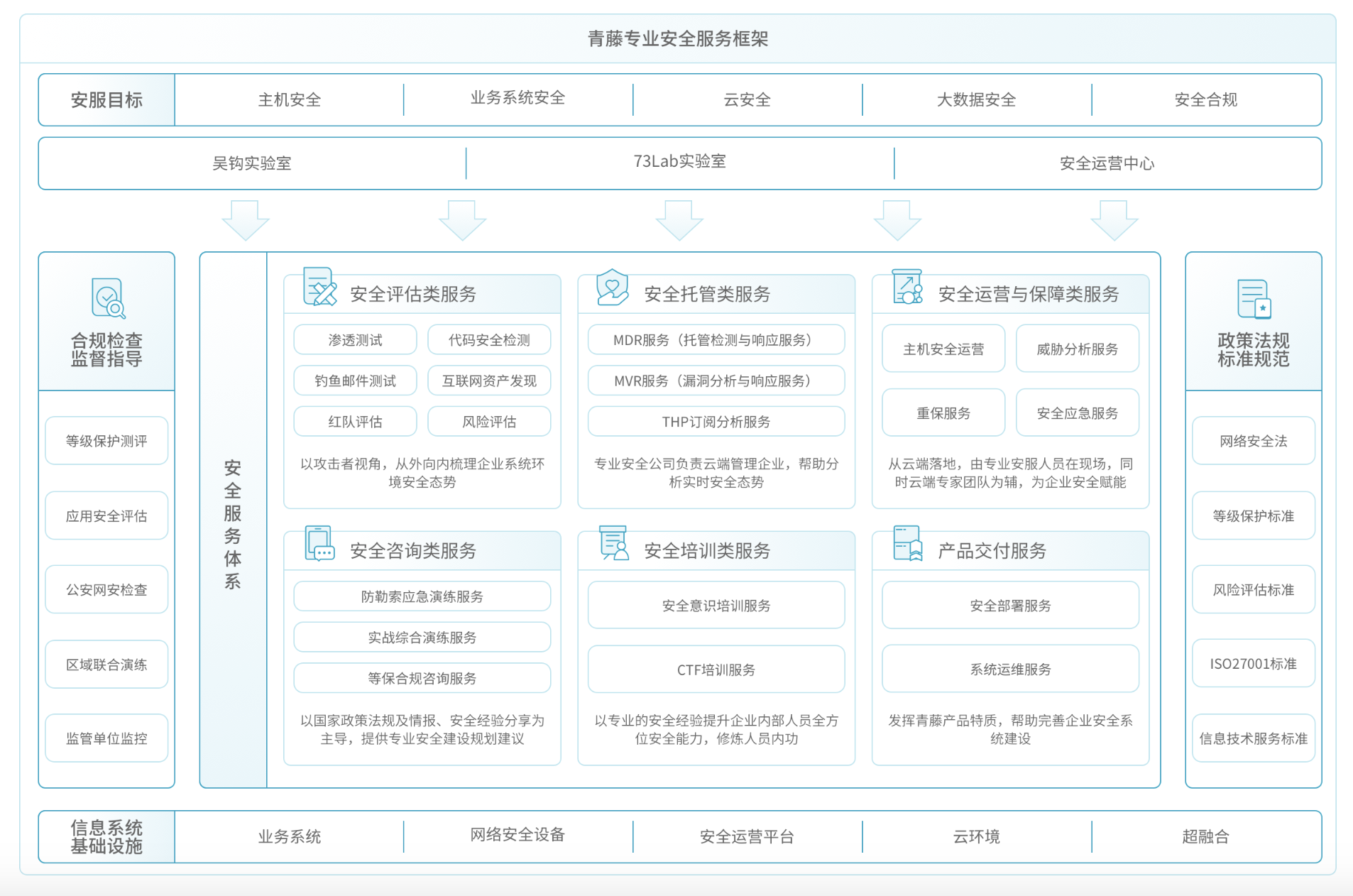The image size is (1353, 896).
Task: Select 防勒索应急演练服务
Action: [422, 596]
